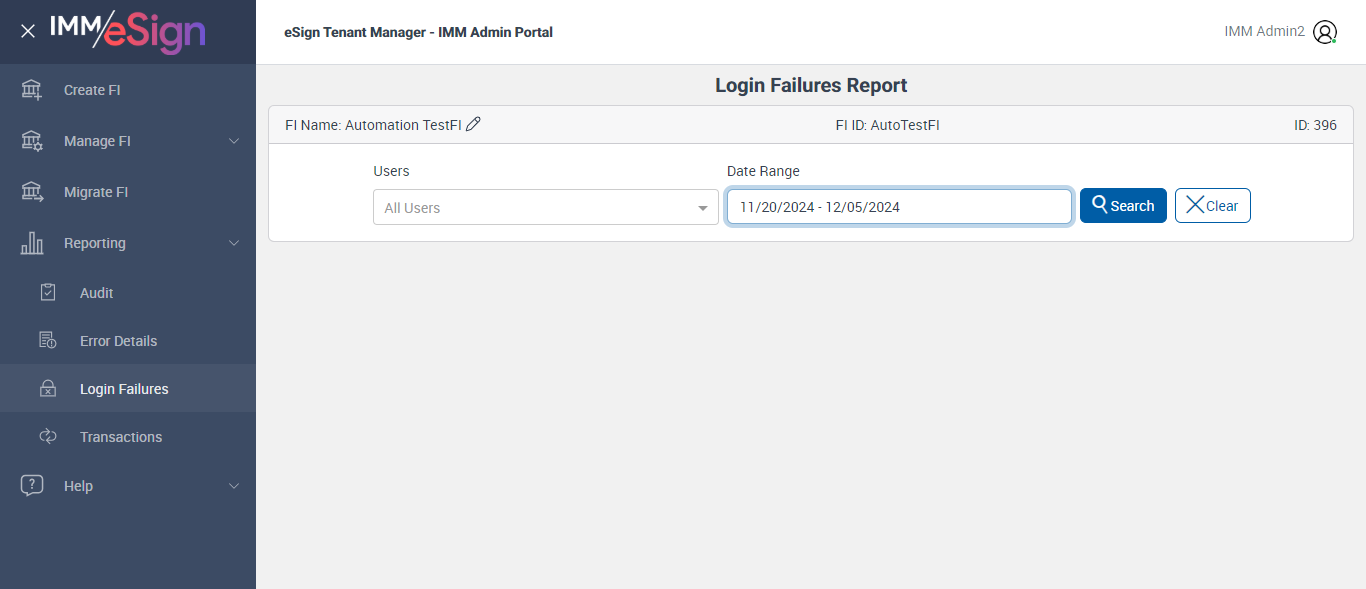1366x589 pixels.
Task: Click the Clear button
Action: (1212, 206)
